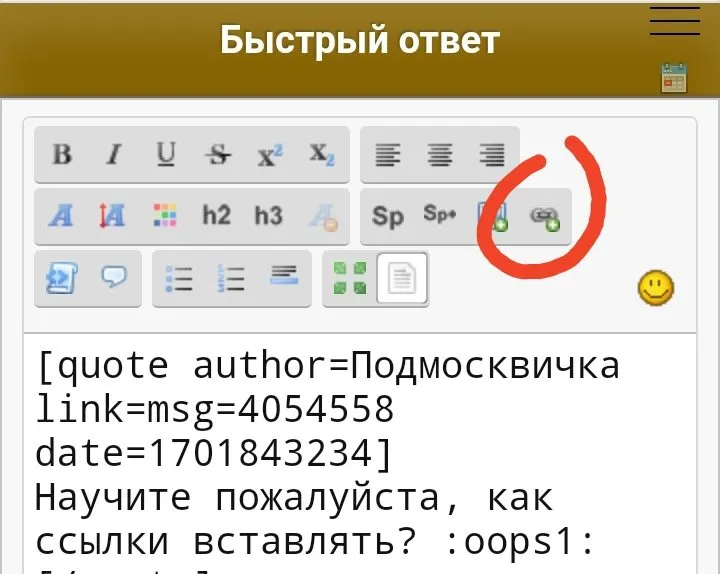This screenshot has width=720, height=574.
Task: Open the hamburger menu
Action: coord(675,21)
